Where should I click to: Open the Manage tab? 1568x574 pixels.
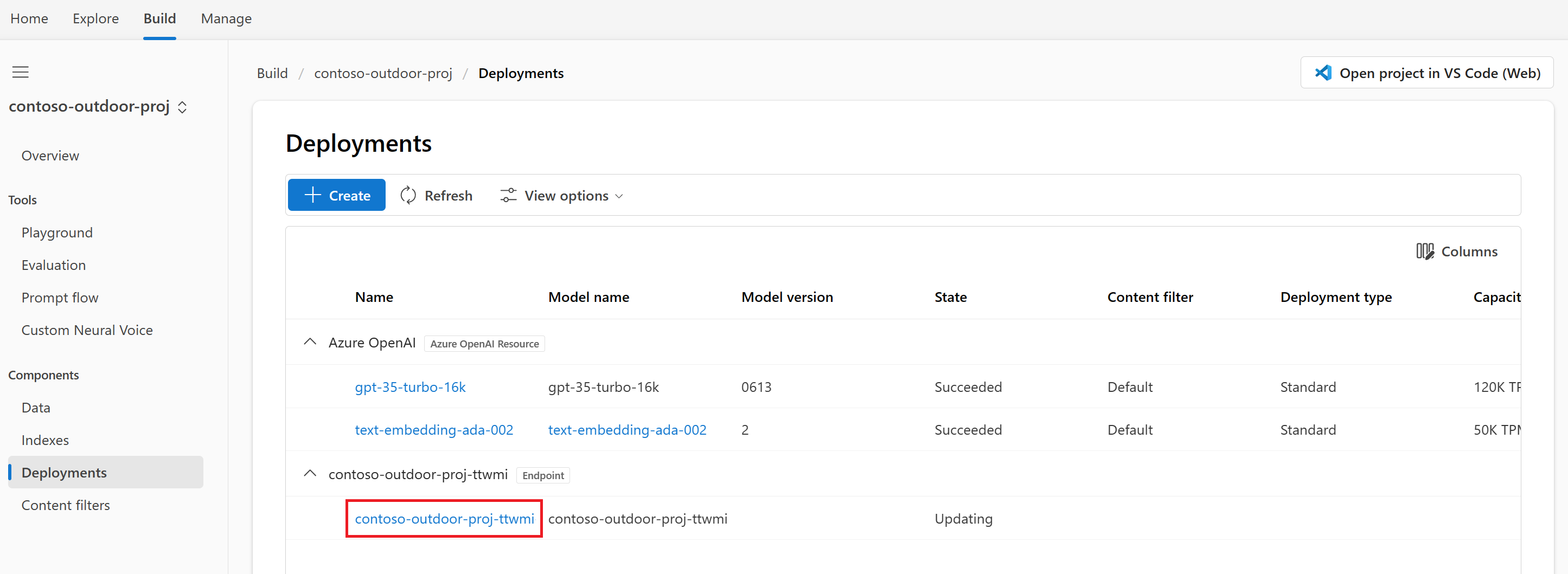click(226, 19)
